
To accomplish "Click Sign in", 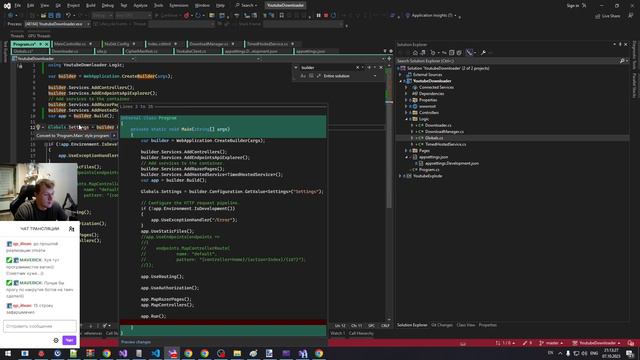I will pos(573,5).
